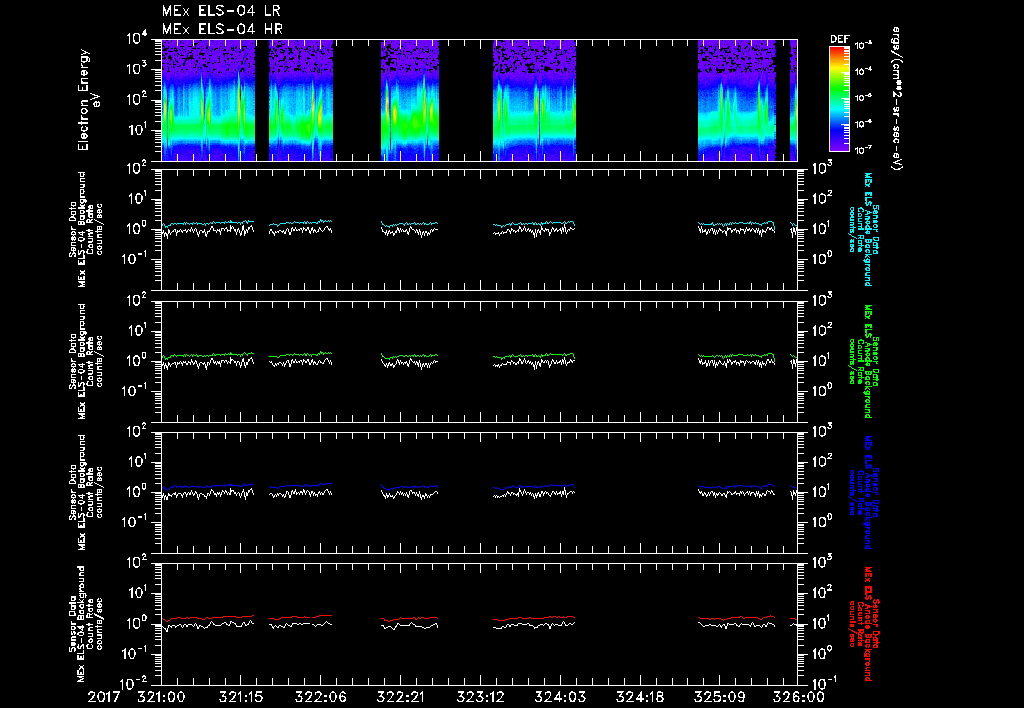Click the 10^-1 tick label of the bottom panel right axis
The width and height of the screenshot is (1024, 708).
[824, 683]
